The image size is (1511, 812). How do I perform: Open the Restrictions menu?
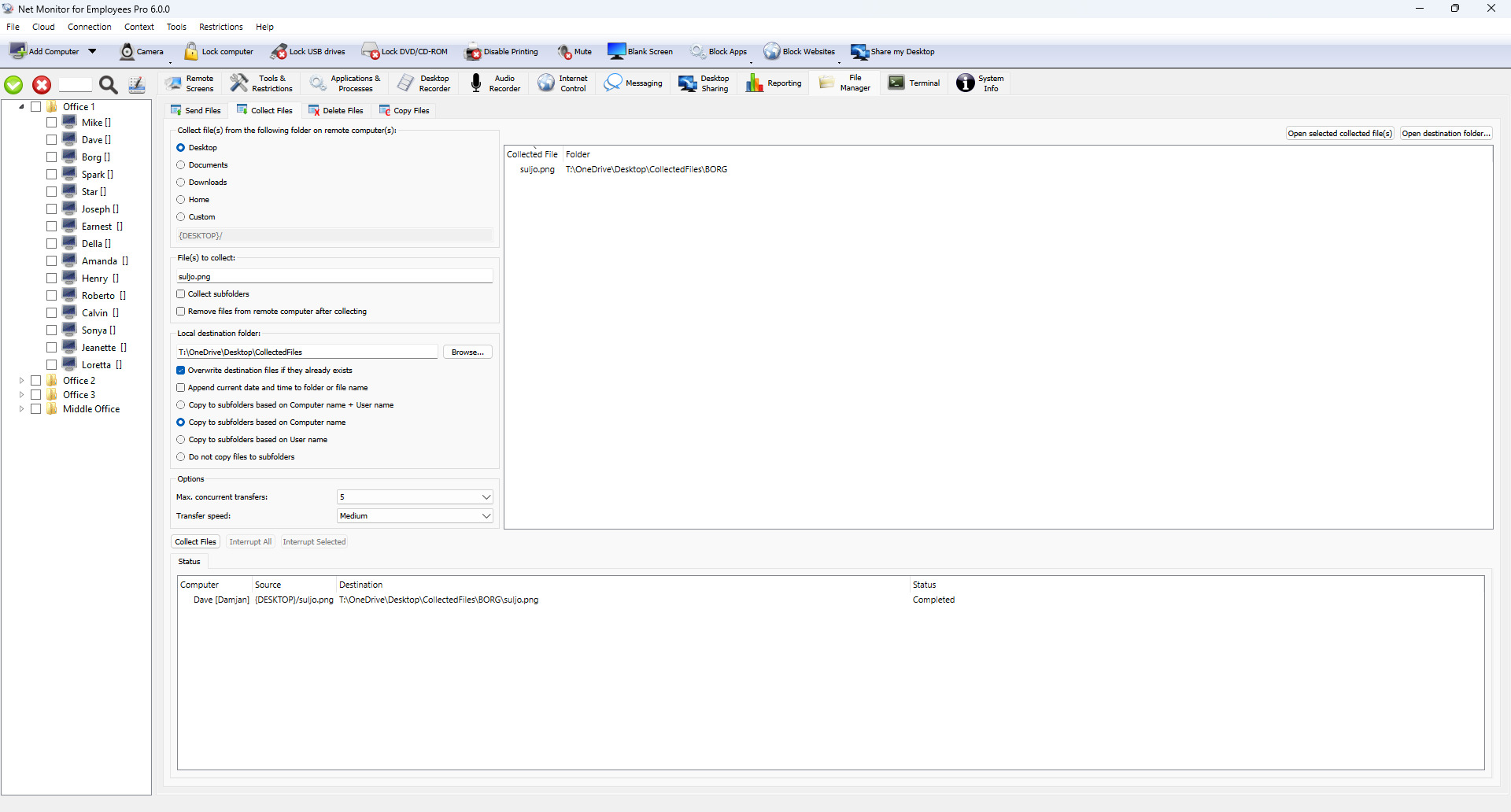[x=220, y=27]
